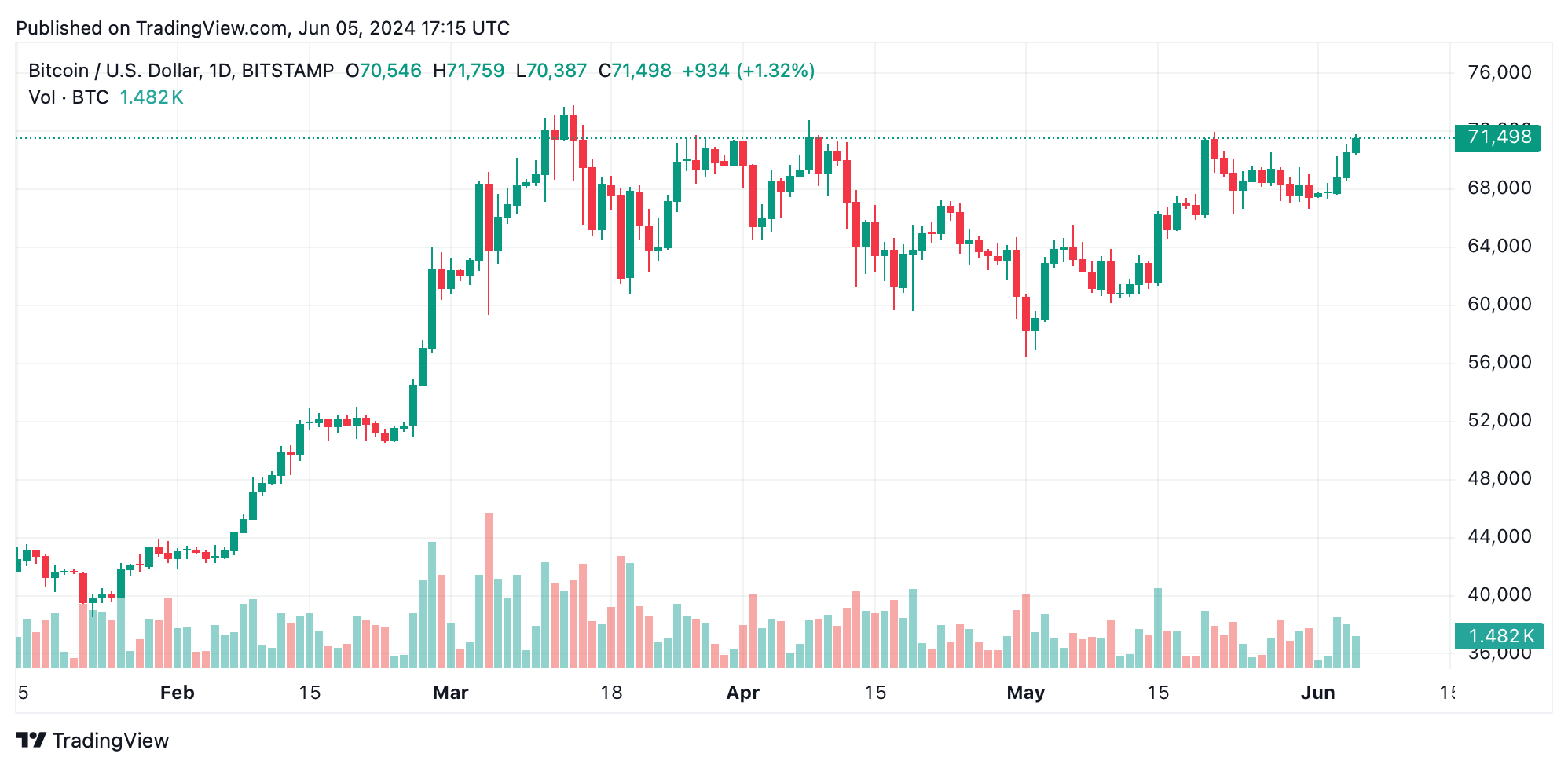
Task: Click the 1.482K volume tag on price axis
Action: pyautogui.click(x=1498, y=636)
